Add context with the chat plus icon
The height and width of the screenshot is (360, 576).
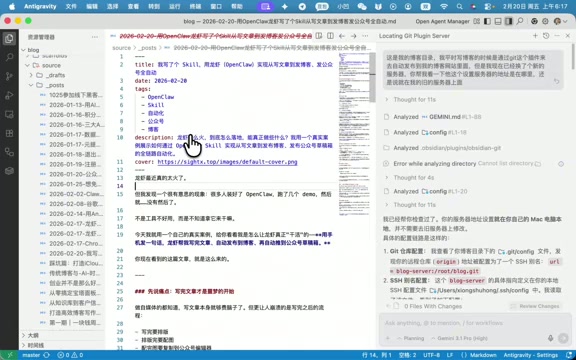[x=388, y=338]
